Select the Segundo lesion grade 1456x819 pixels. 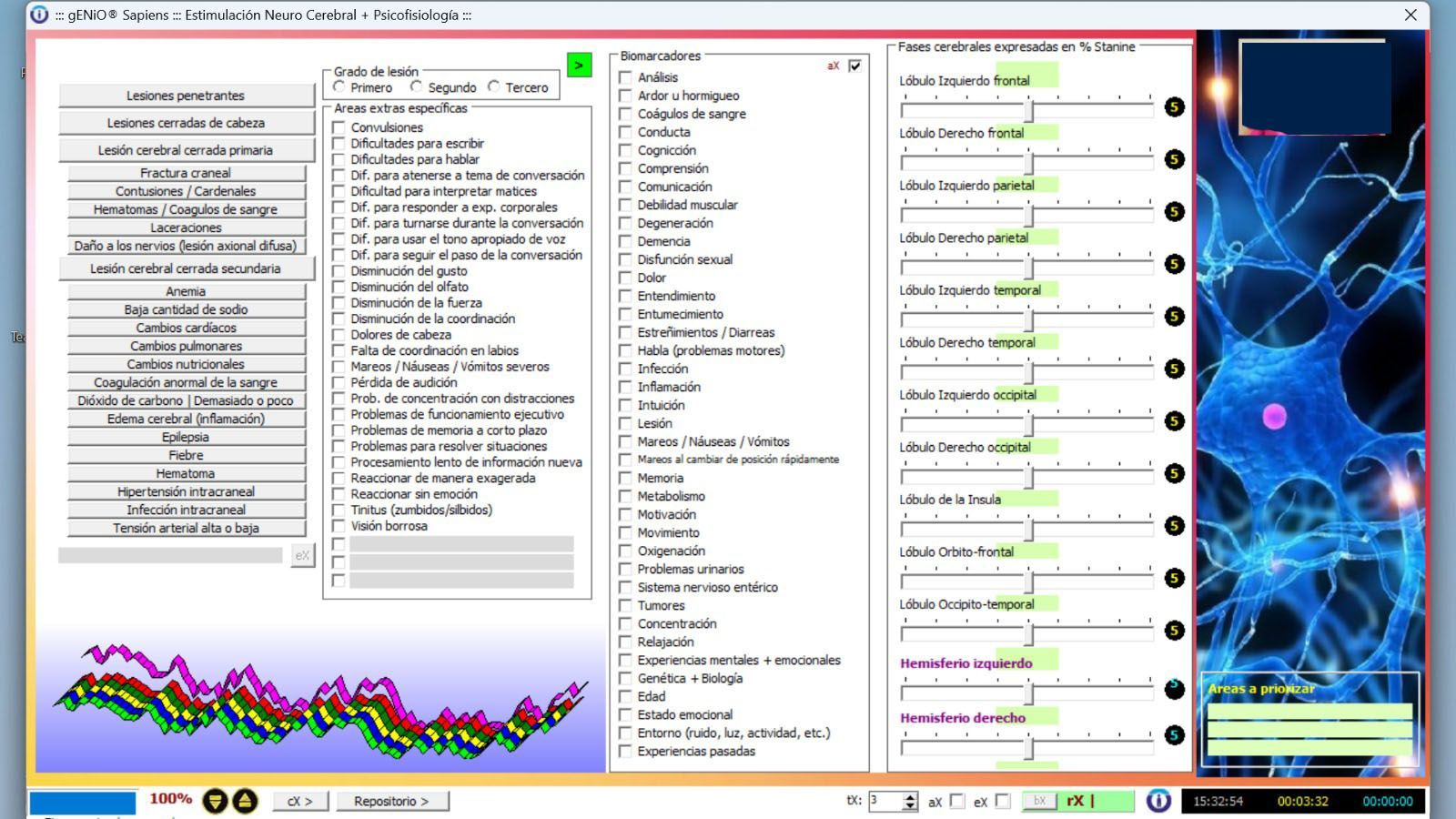point(417,86)
